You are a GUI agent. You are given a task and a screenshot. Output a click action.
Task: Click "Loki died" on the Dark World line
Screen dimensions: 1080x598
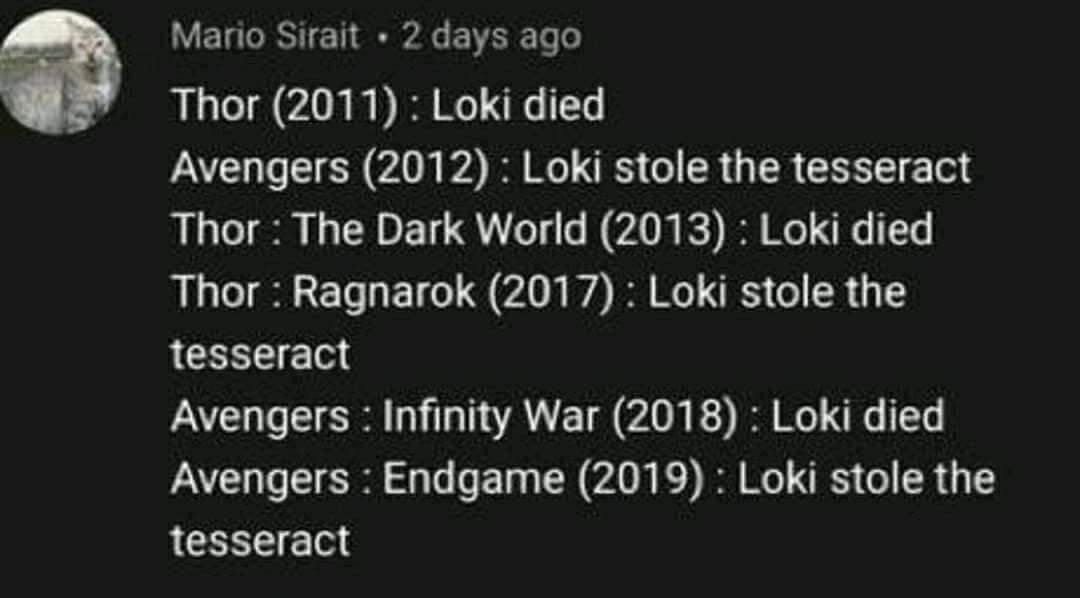click(x=846, y=229)
